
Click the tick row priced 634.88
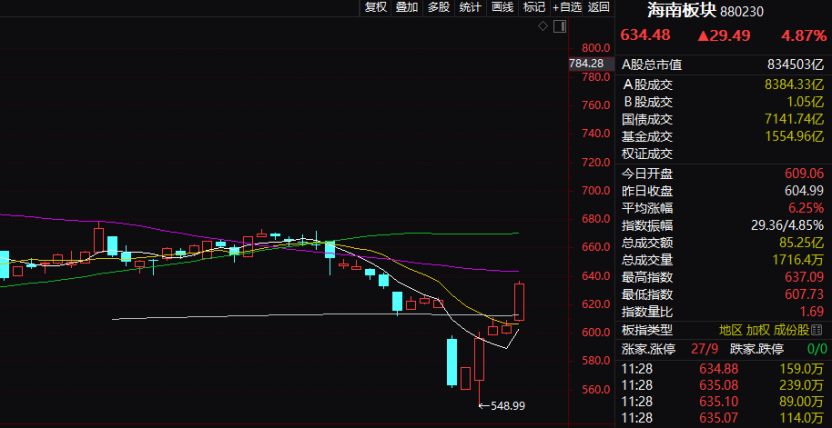click(723, 369)
